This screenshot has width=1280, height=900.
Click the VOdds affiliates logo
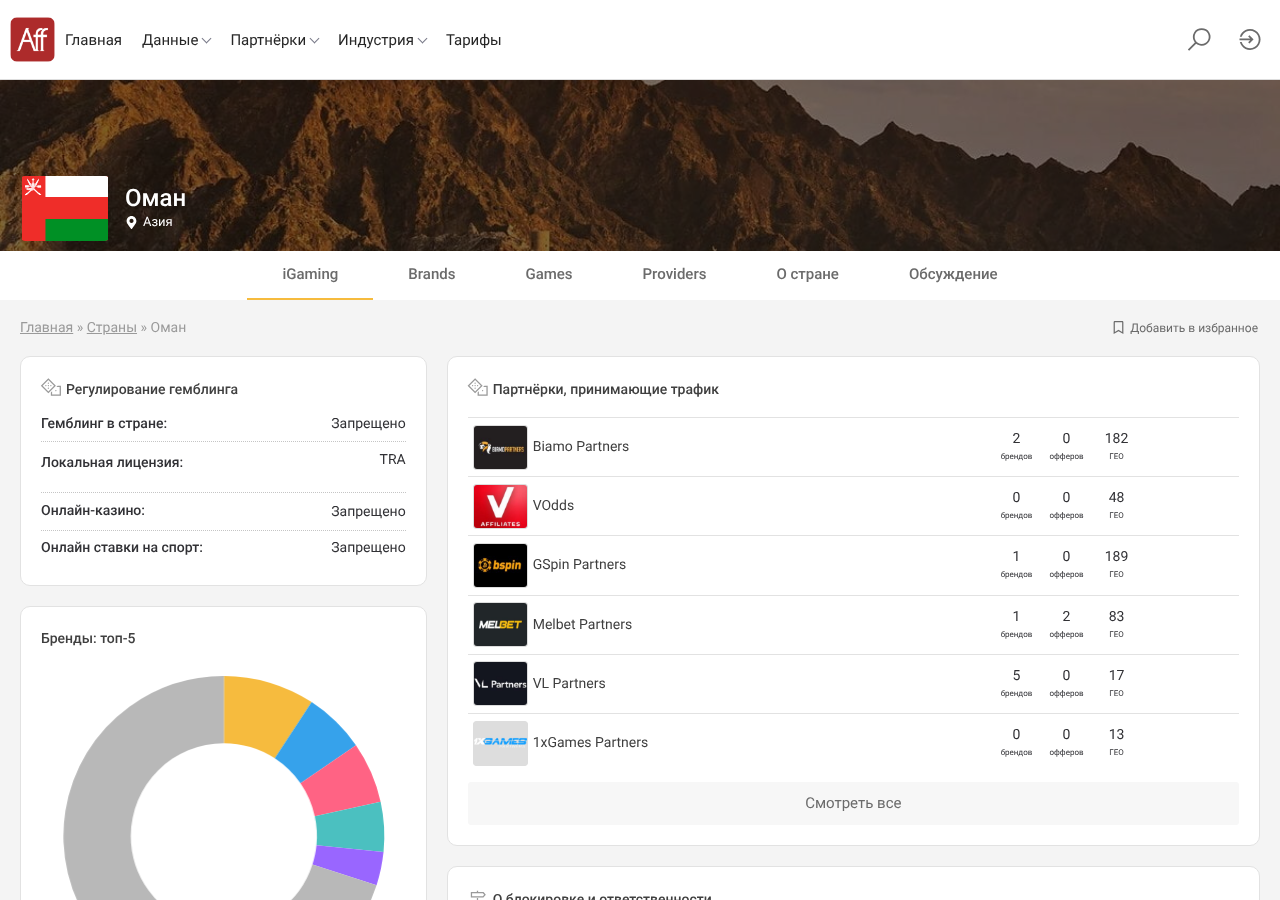(x=500, y=506)
